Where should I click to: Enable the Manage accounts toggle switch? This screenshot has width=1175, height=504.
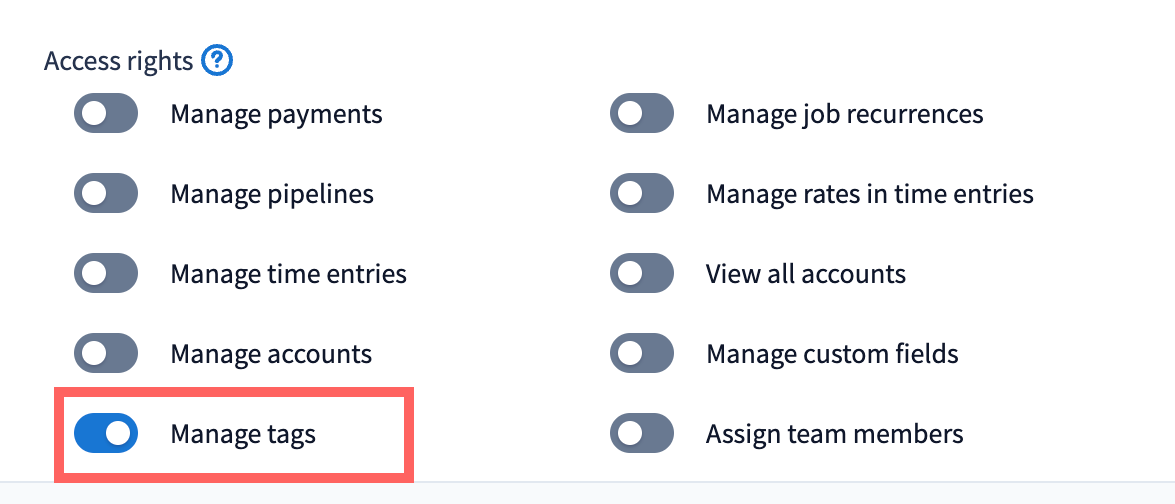(x=105, y=354)
